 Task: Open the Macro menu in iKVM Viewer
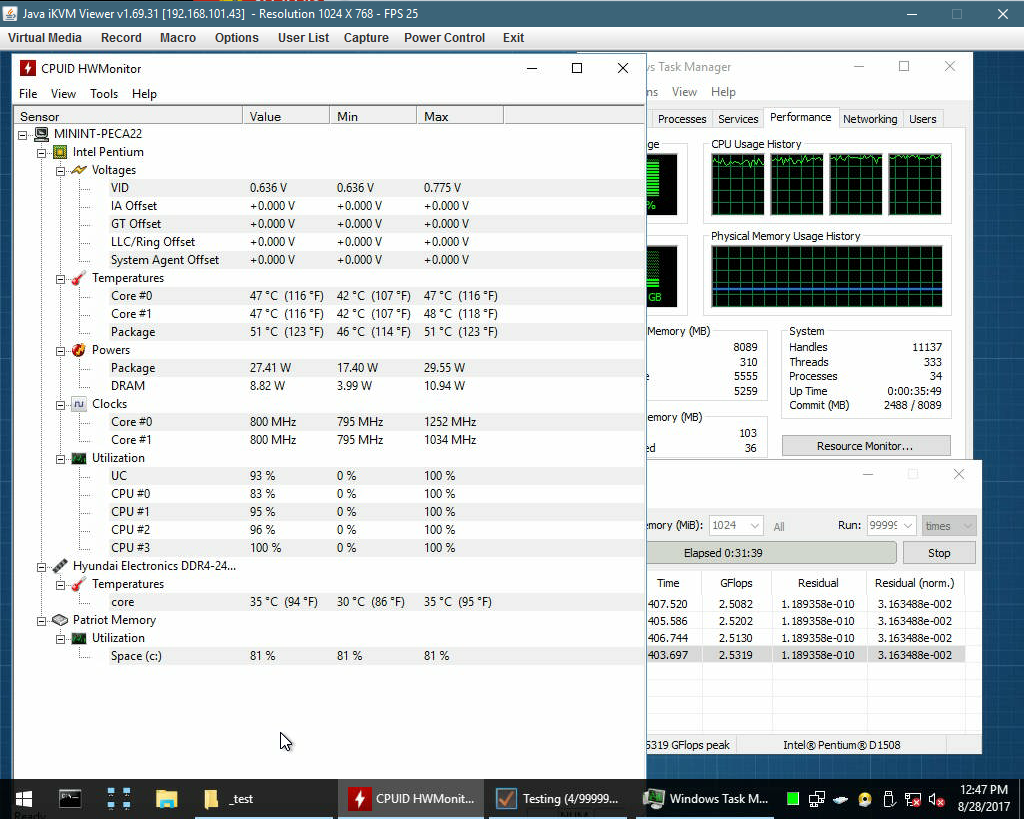pos(178,38)
